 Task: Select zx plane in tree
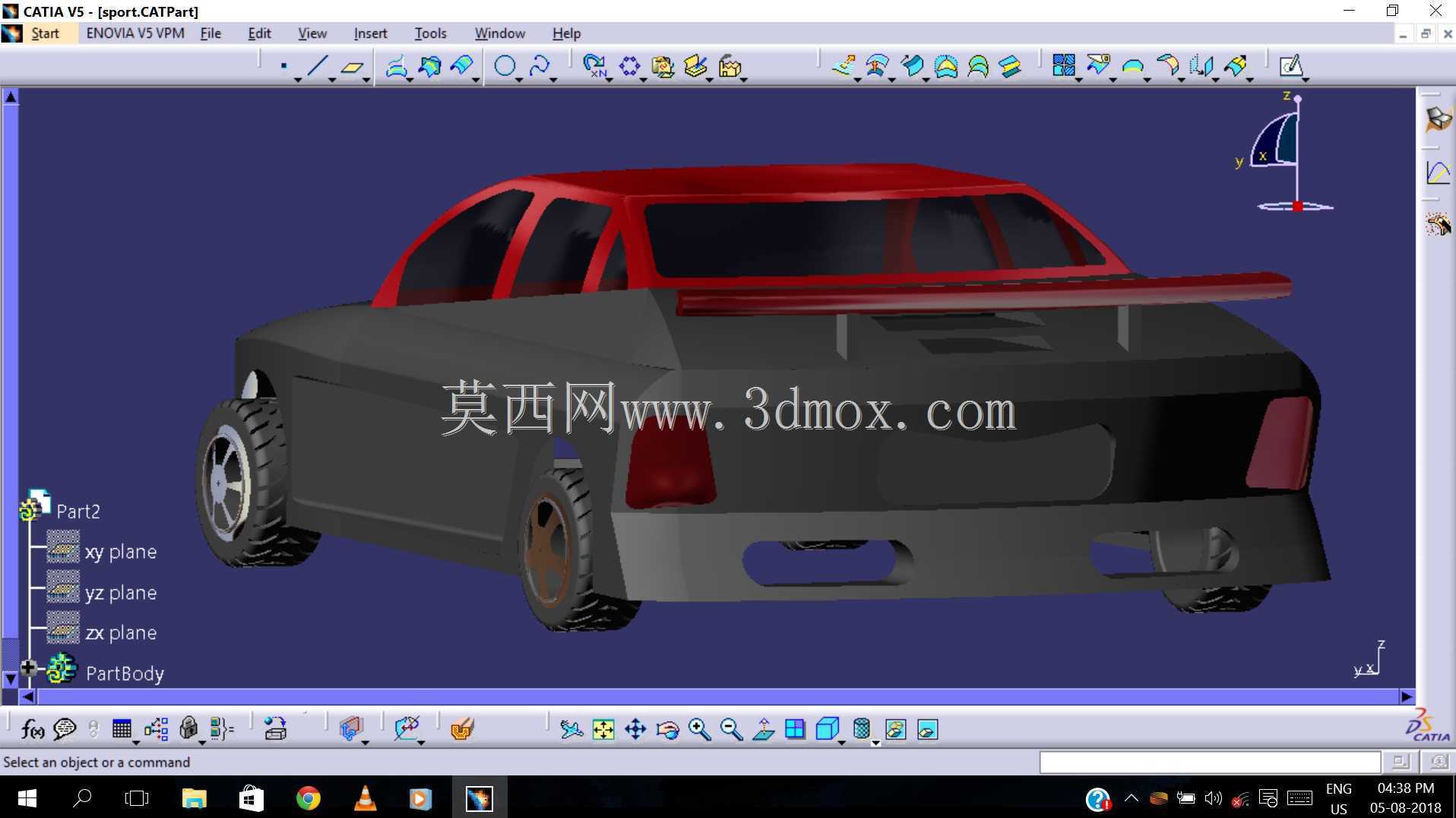[x=121, y=633]
